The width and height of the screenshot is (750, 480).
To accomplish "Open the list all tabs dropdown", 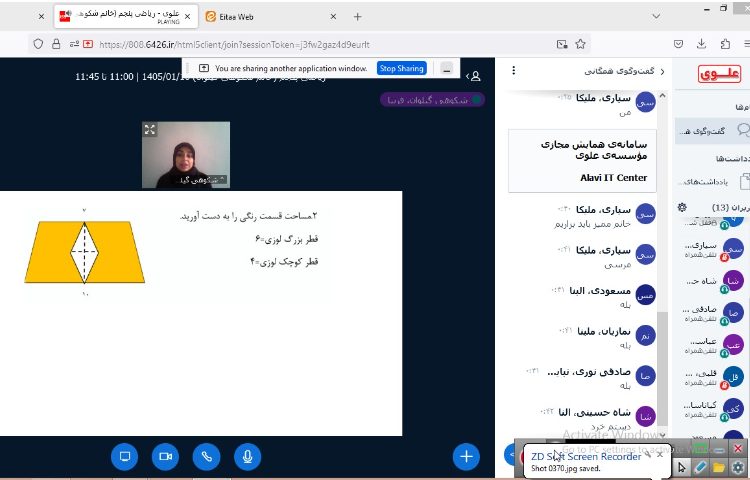I will point(656,16).
